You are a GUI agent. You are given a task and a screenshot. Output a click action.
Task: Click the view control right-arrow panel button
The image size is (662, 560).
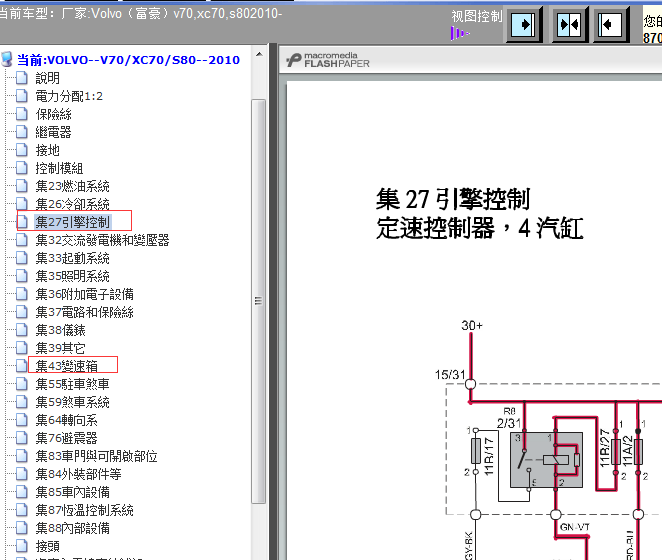(524, 25)
